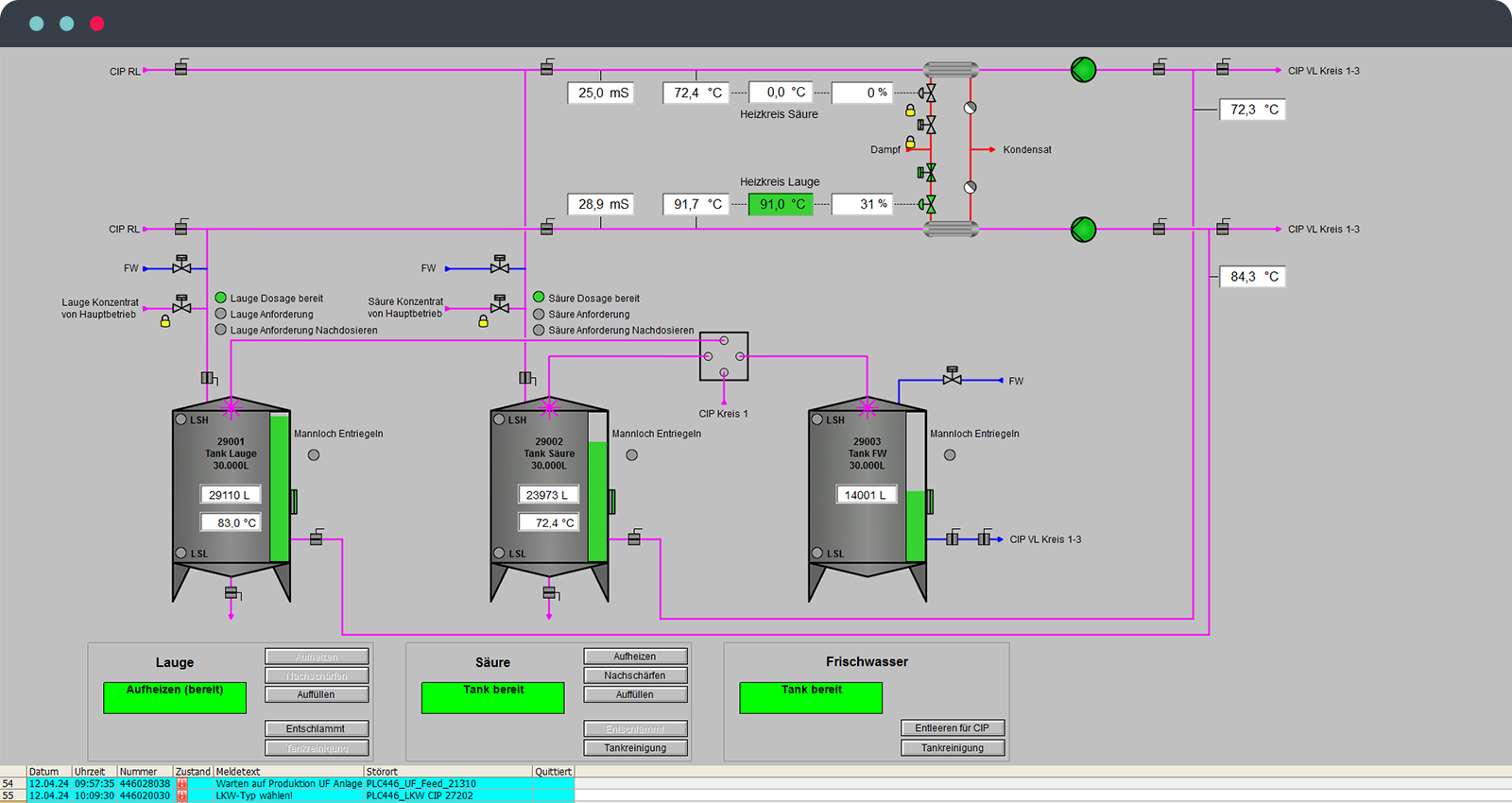Toggle Mannloch Entriegeln for Tank Säure
This screenshot has height=803, width=1512.
click(632, 455)
